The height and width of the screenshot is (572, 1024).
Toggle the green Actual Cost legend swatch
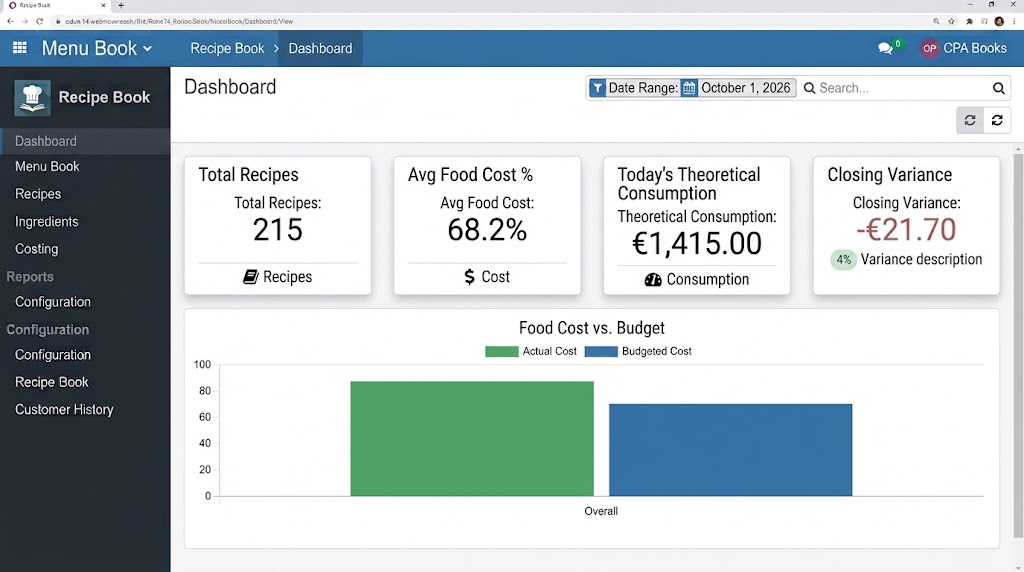tap(502, 351)
